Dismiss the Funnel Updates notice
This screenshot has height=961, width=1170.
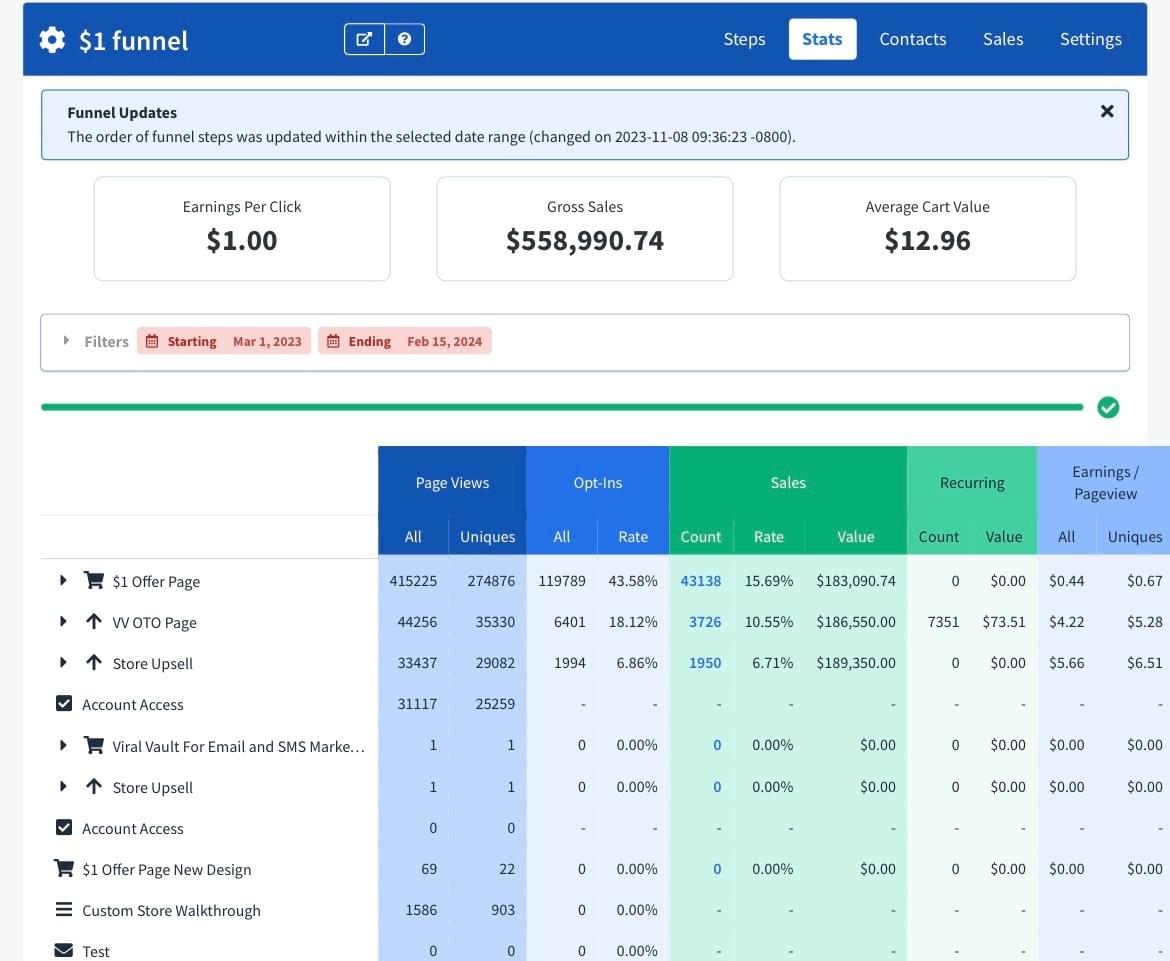point(1106,112)
